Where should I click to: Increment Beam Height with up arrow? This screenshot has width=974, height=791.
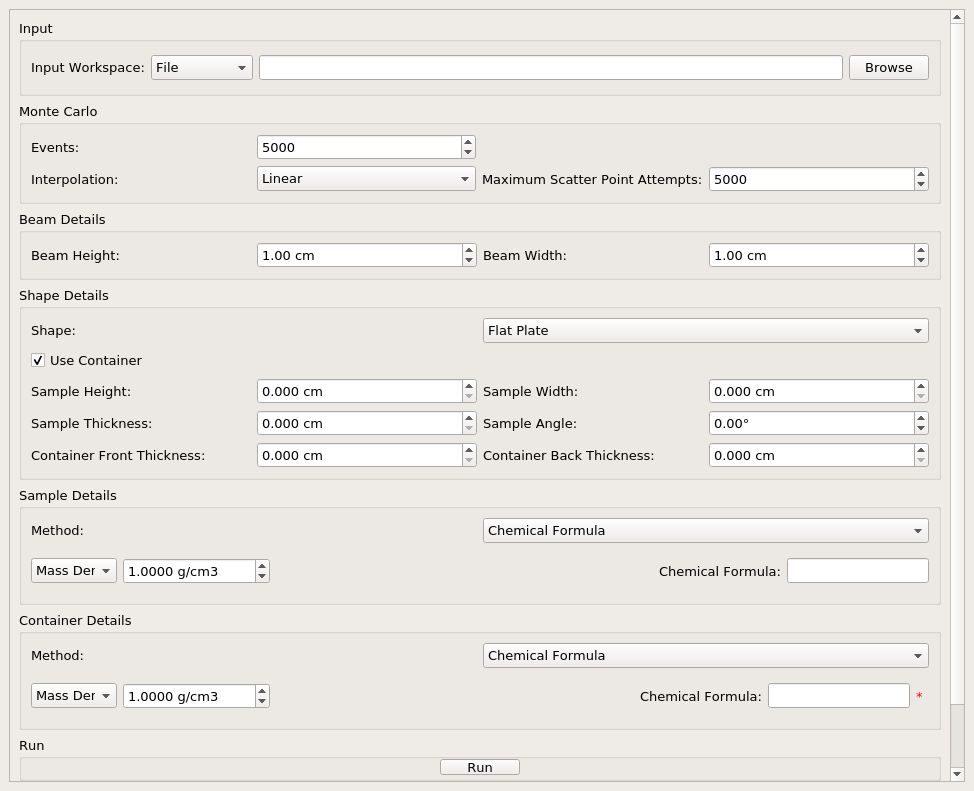(469, 250)
